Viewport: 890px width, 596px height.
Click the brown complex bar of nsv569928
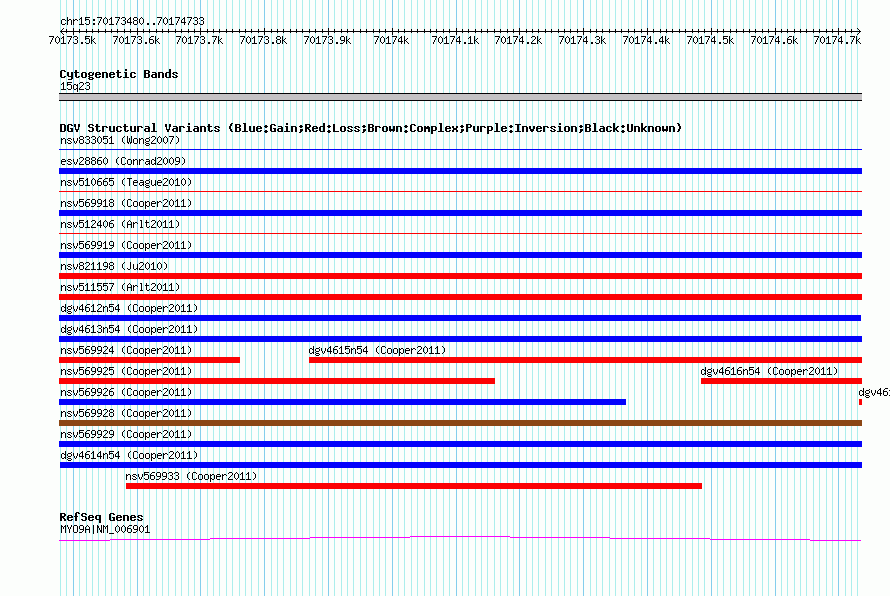click(460, 423)
